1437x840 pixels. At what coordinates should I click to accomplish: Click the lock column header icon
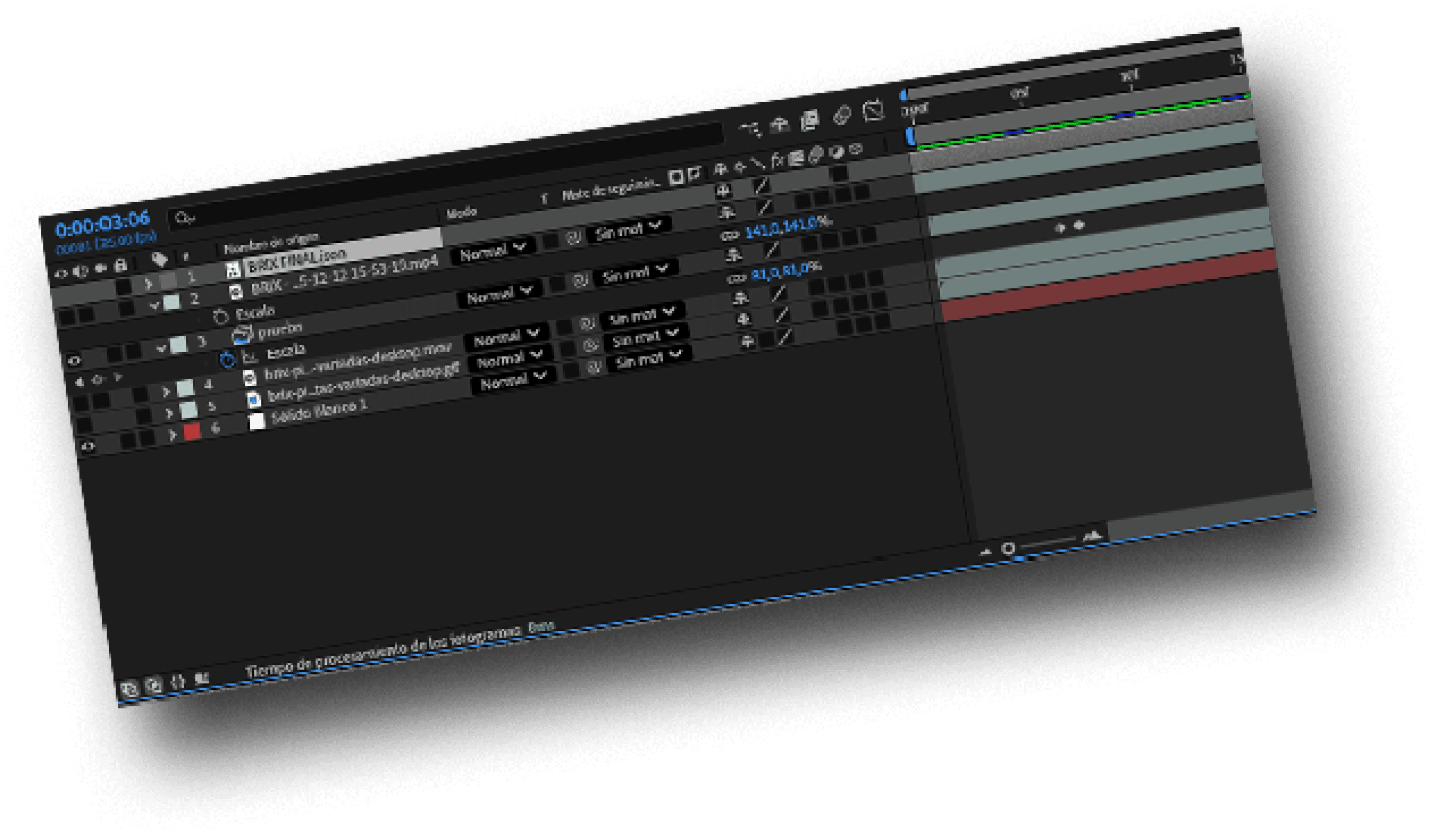click(120, 265)
